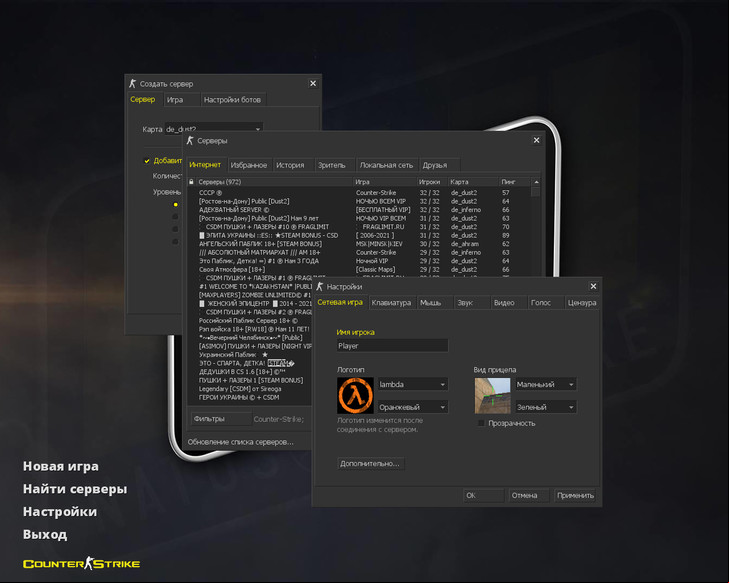Open Настройки from main menu
729x583 pixels.
point(60,512)
